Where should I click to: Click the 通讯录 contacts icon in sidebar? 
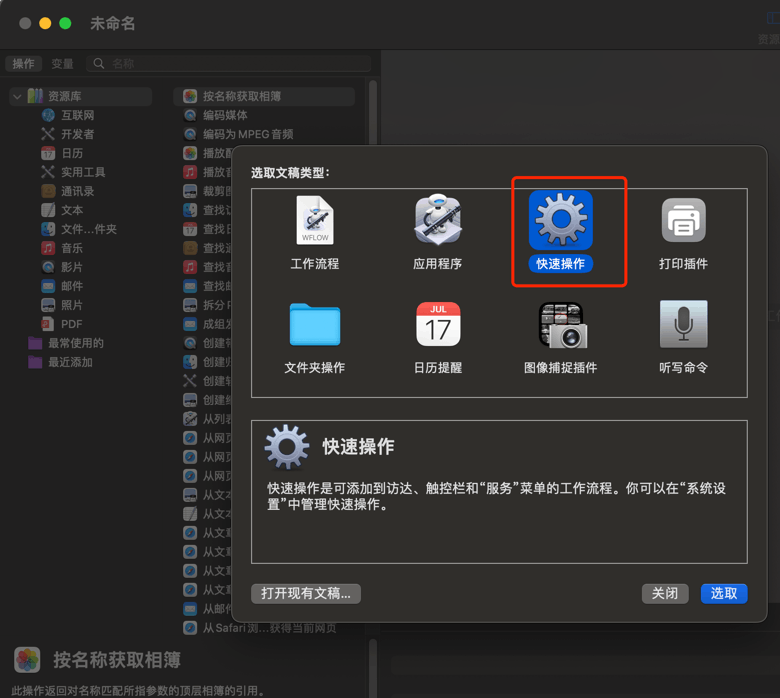pyautogui.click(x=48, y=191)
